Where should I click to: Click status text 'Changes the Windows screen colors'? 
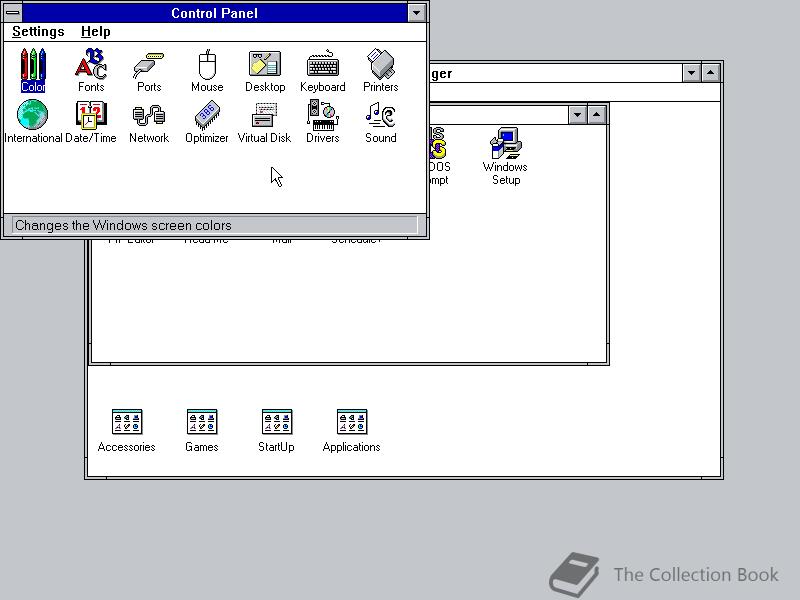(123, 225)
